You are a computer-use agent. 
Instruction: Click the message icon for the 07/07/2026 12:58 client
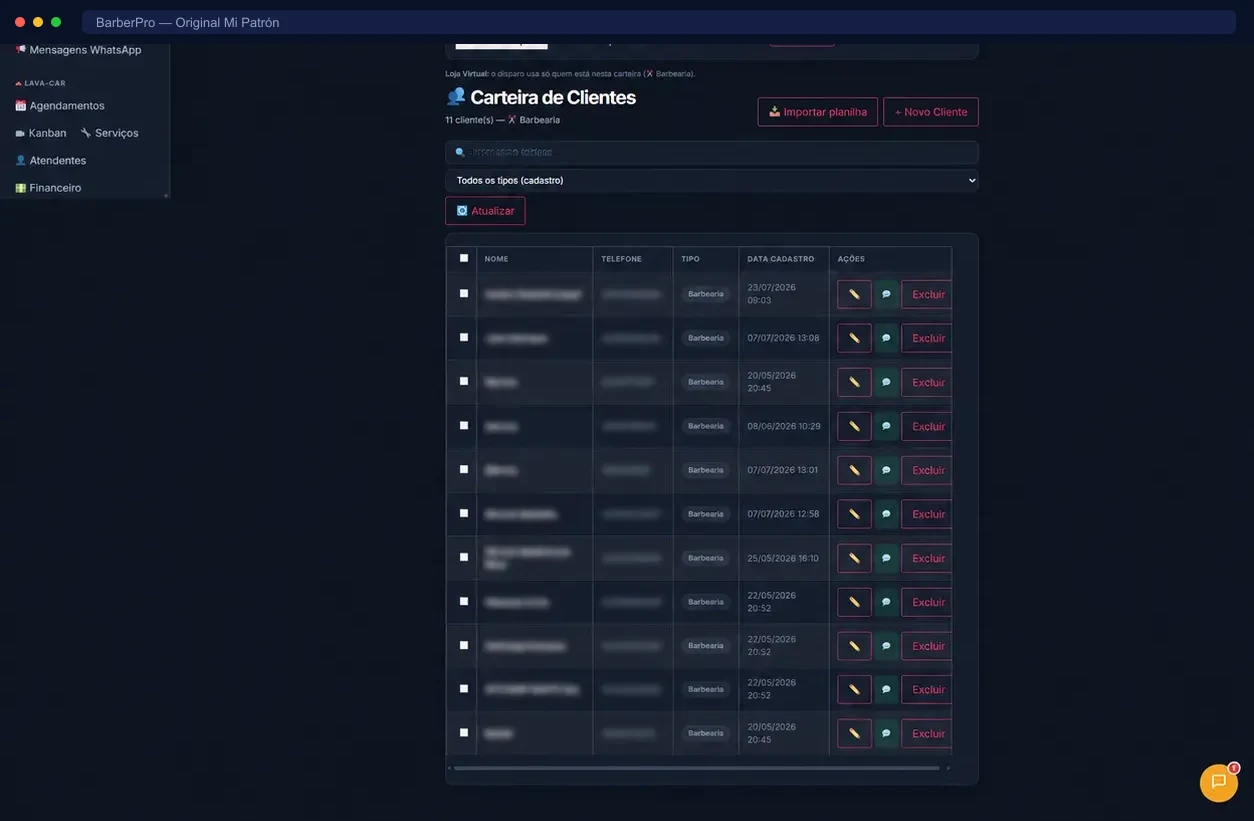coord(886,514)
